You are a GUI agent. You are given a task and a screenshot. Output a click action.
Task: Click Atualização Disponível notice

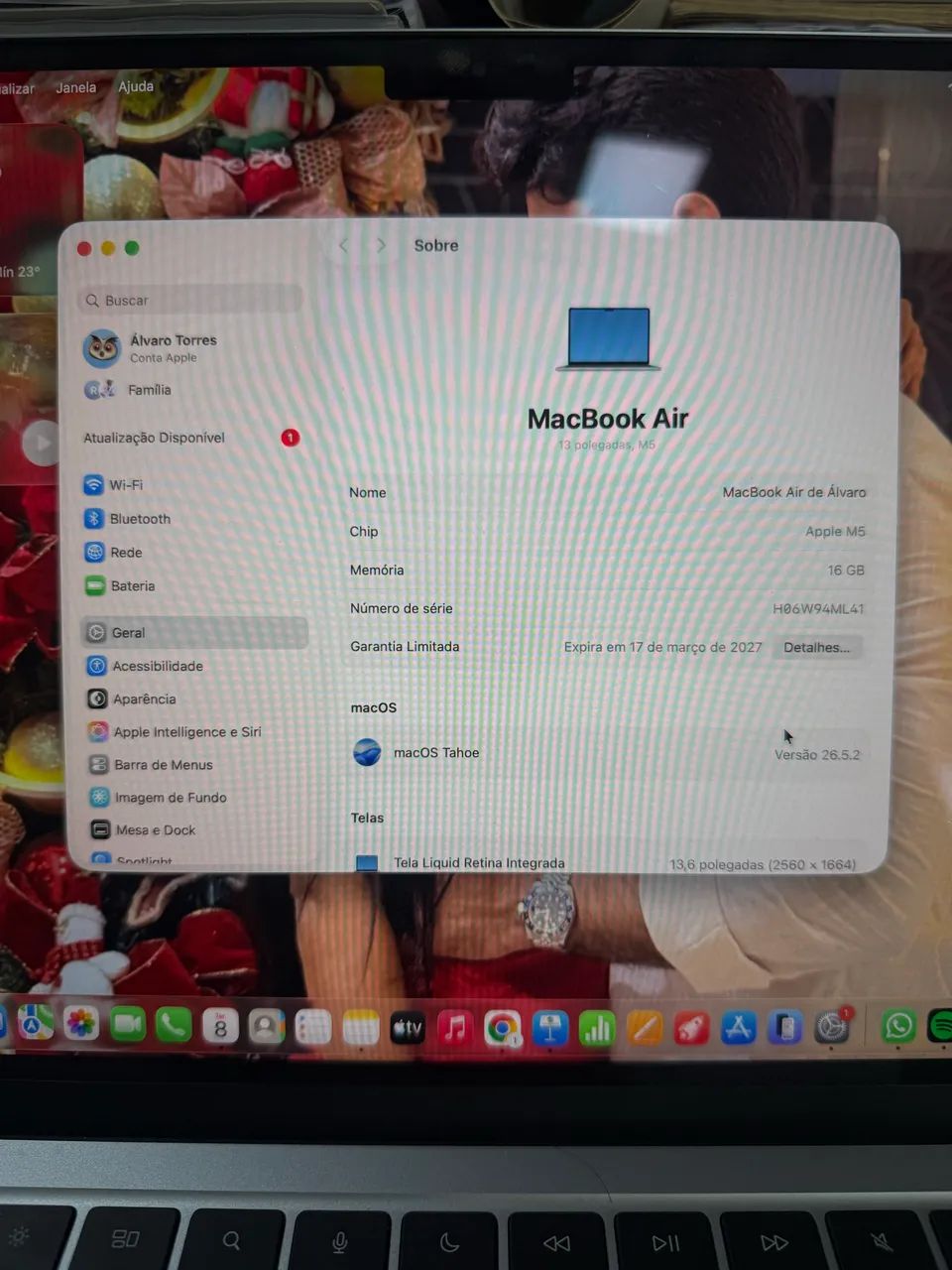(x=191, y=438)
